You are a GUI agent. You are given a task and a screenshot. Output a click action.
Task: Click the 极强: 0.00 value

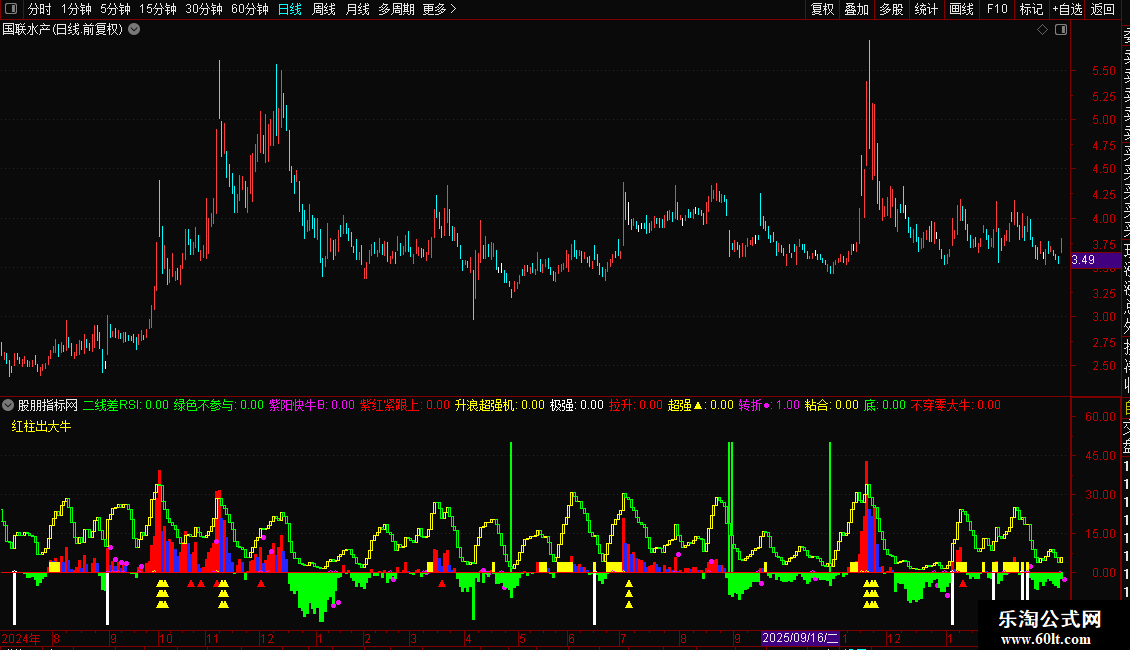click(577, 405)
